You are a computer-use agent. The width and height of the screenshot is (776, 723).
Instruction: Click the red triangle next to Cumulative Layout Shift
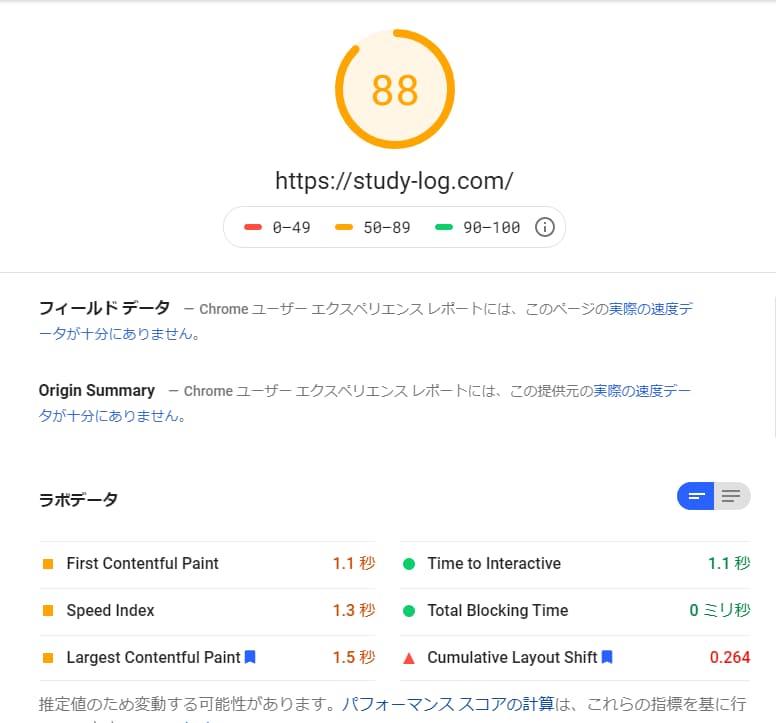point(409,658)
